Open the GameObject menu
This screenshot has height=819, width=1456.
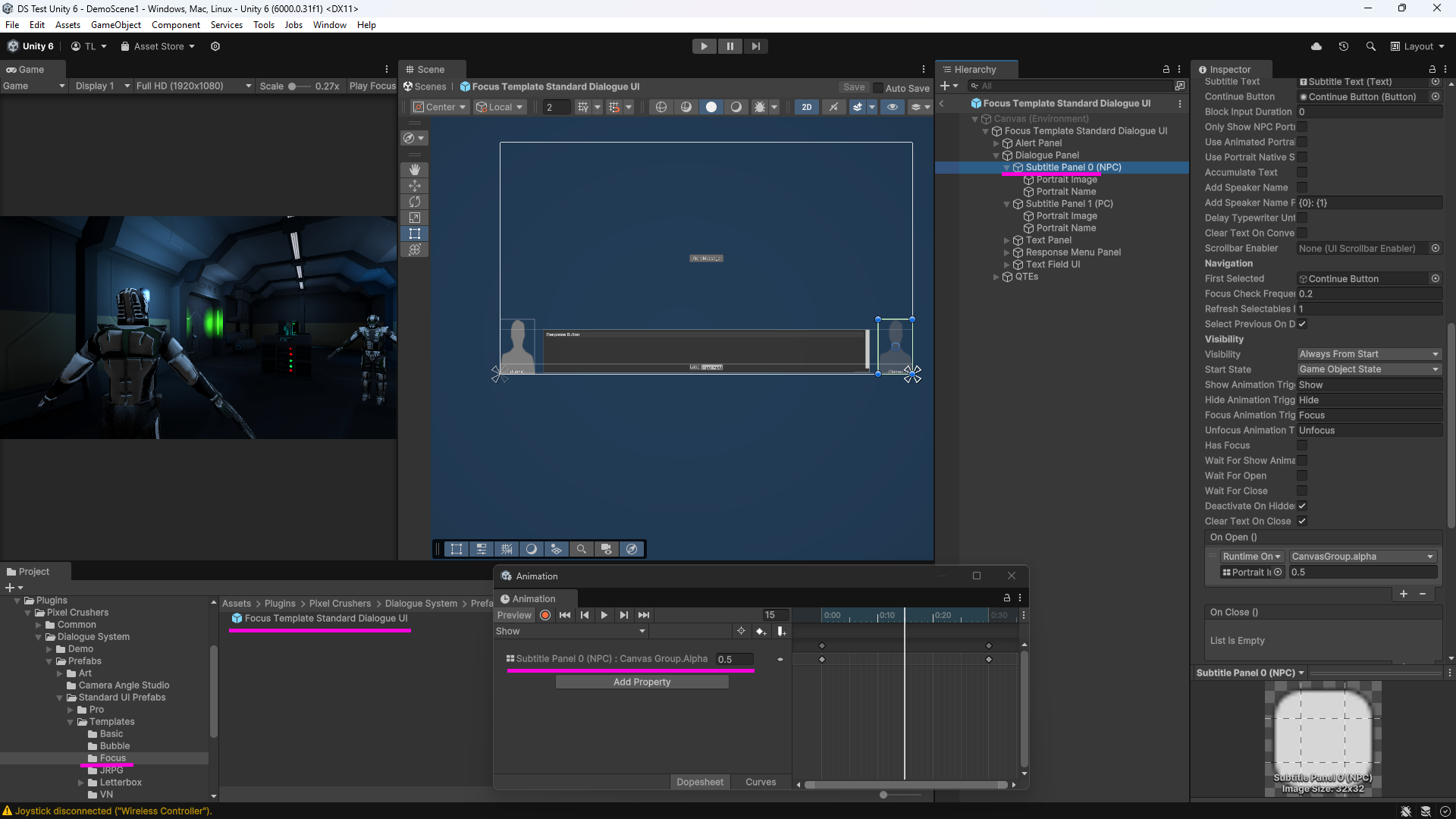116,25
